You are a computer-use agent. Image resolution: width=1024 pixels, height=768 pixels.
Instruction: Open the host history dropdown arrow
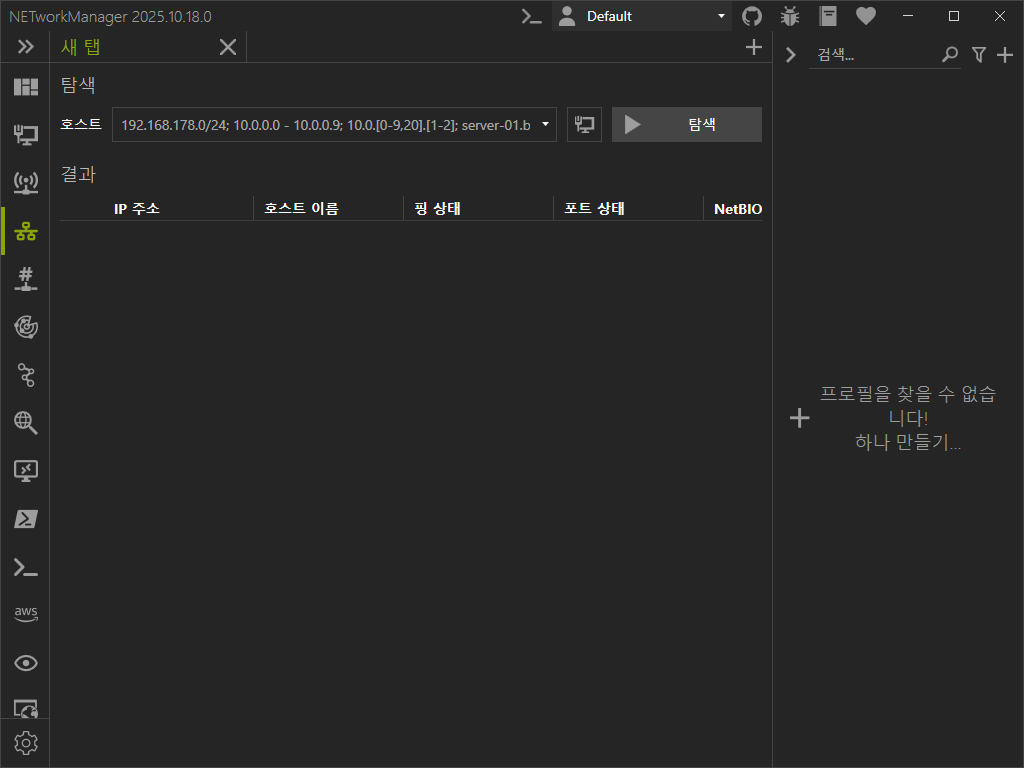(x=545, y=125)
